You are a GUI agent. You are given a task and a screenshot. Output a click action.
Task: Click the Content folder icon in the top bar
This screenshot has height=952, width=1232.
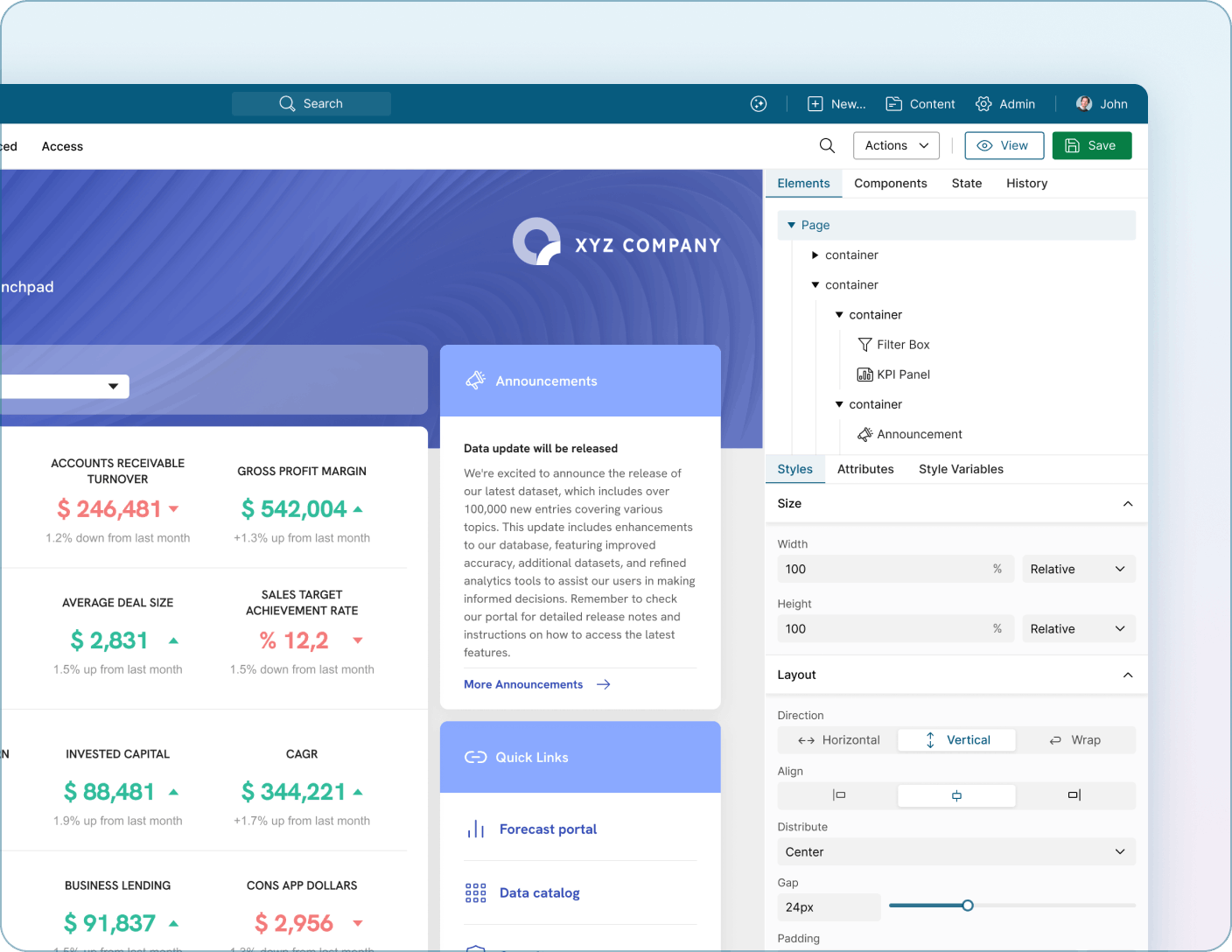click(x=894, y=103)
